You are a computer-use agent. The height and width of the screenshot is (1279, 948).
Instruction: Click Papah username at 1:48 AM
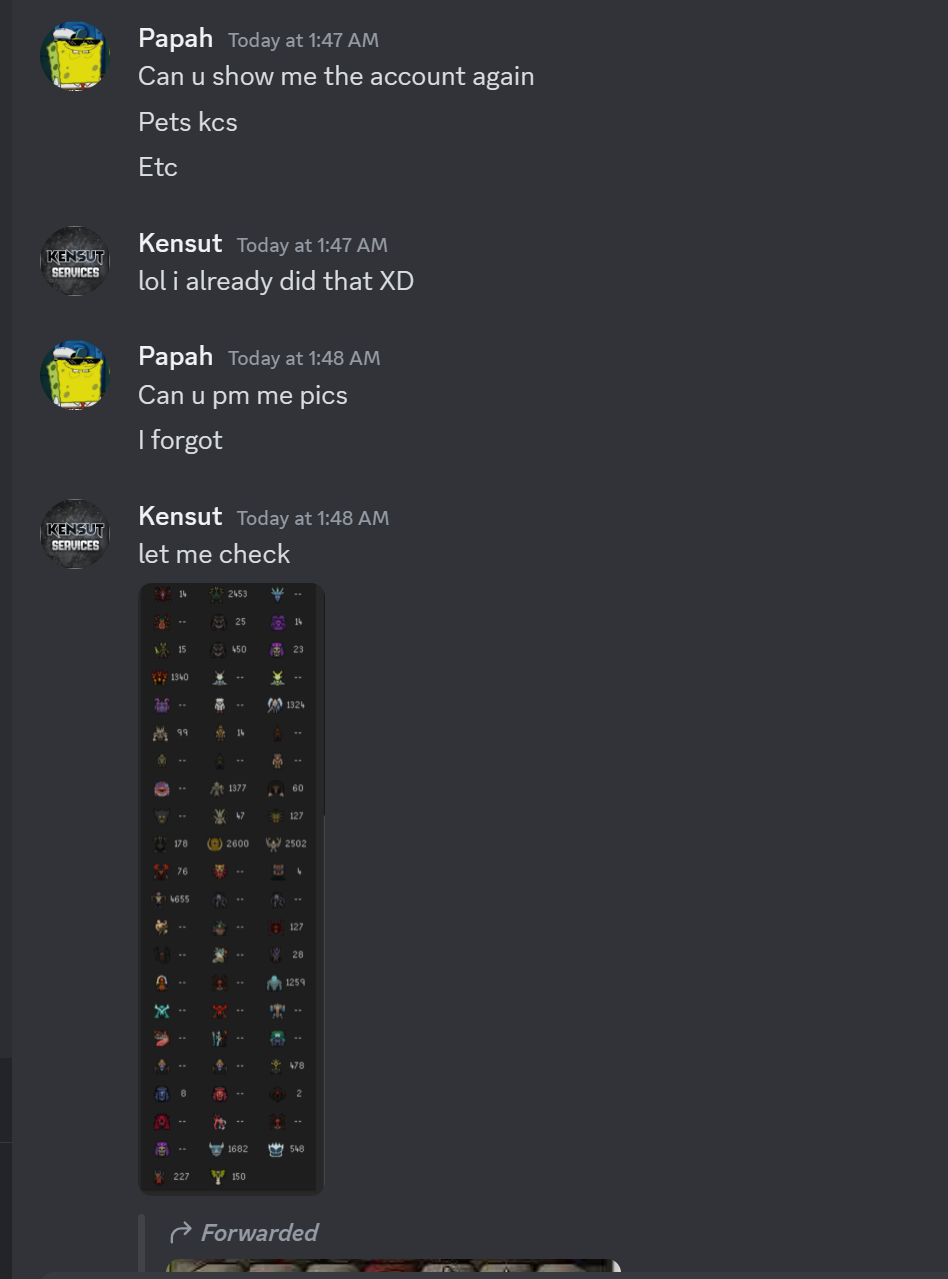[175, 357]
